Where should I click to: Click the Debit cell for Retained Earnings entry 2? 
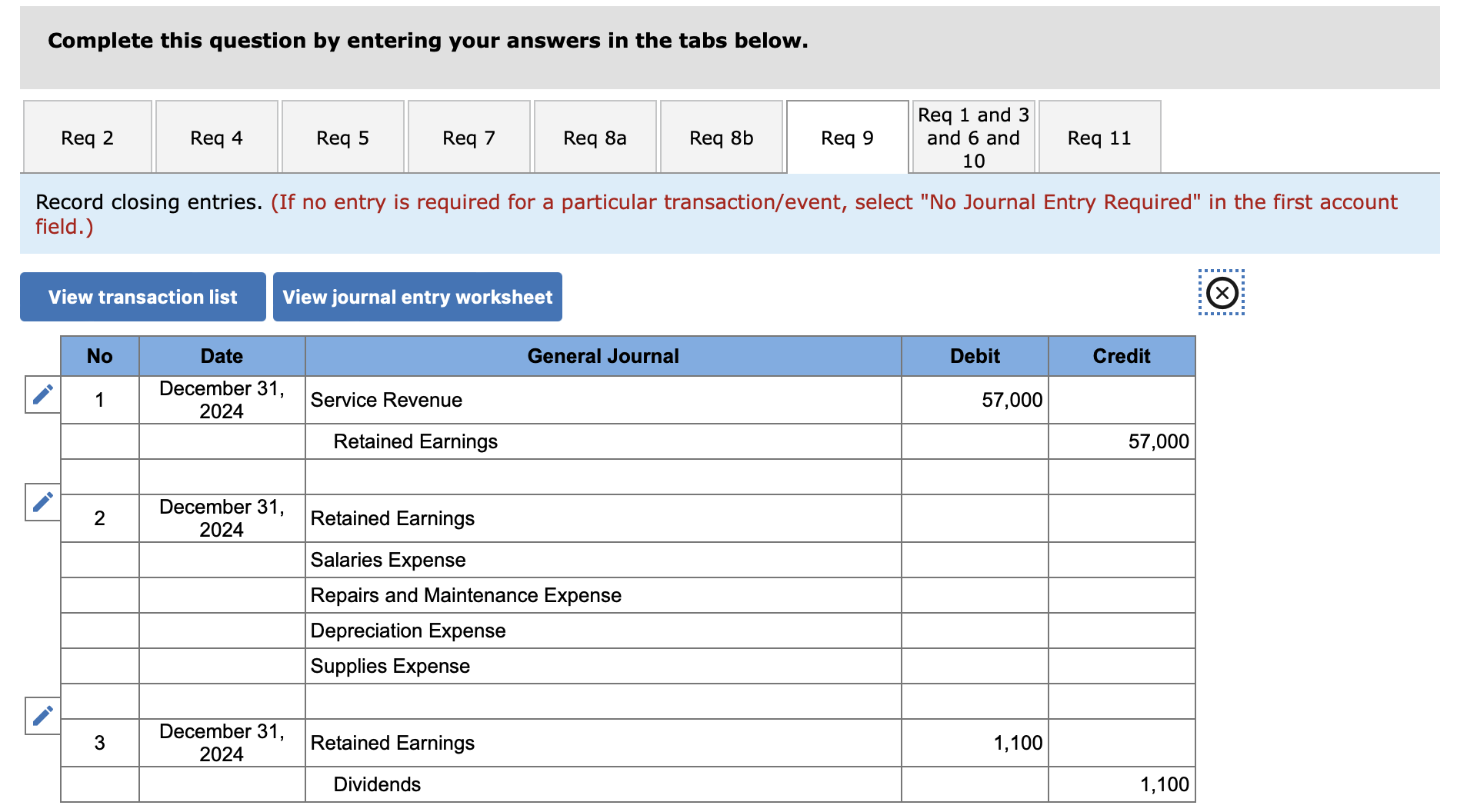coord(973,518)
